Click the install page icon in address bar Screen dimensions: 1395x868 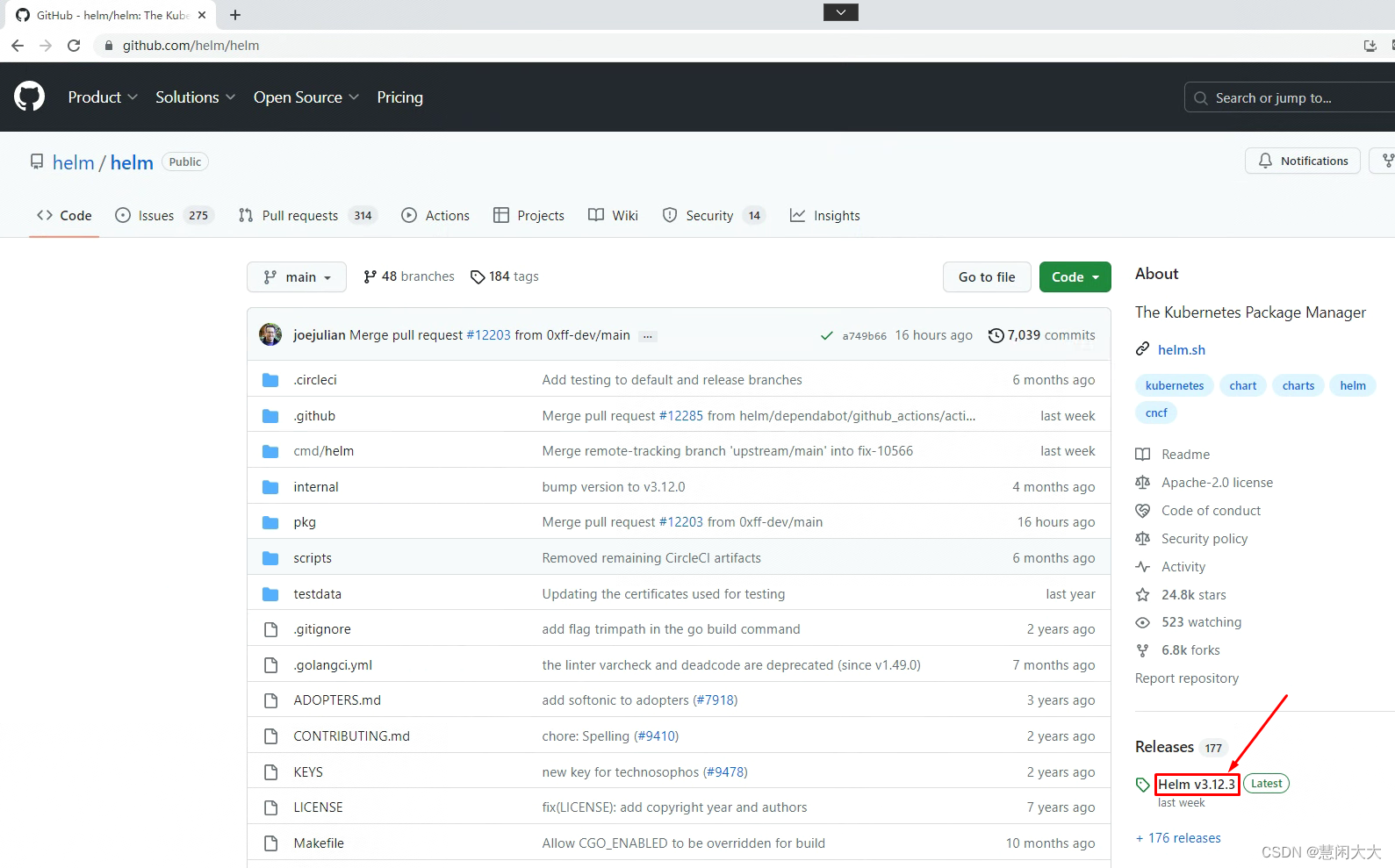[1370, 46]
